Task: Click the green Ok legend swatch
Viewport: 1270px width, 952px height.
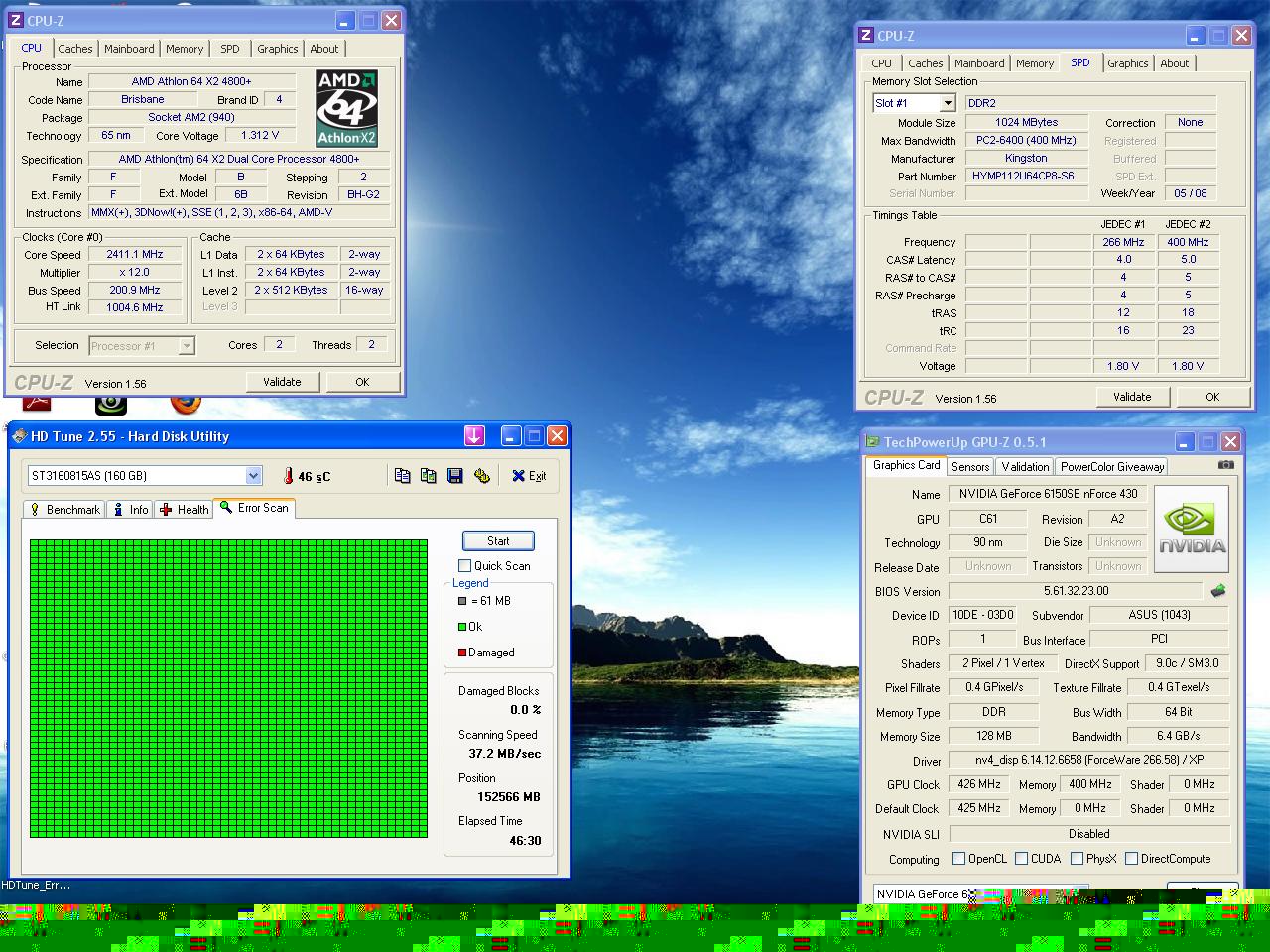Action: 462,627
